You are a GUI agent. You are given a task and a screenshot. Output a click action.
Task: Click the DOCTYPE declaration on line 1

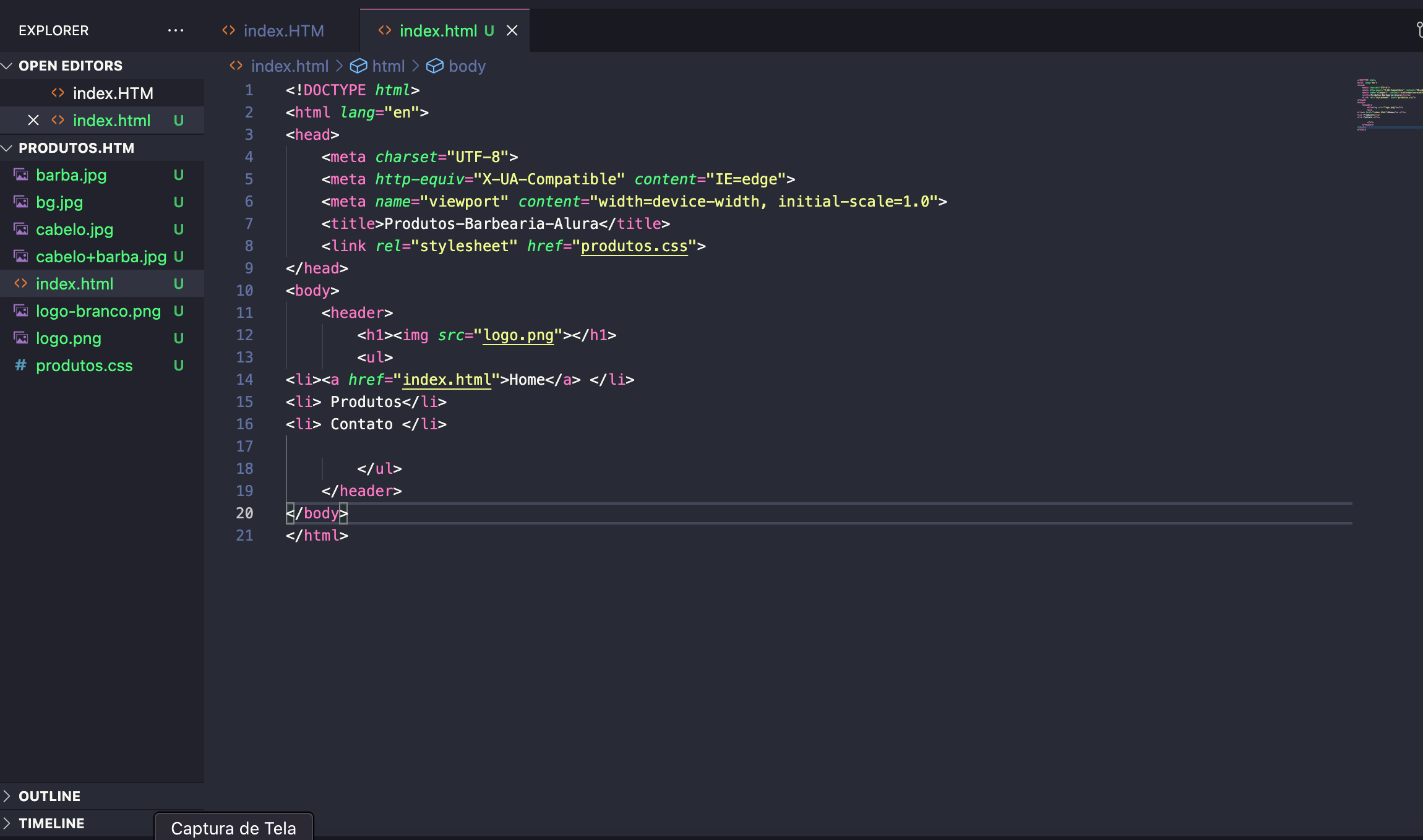(353, 90)
